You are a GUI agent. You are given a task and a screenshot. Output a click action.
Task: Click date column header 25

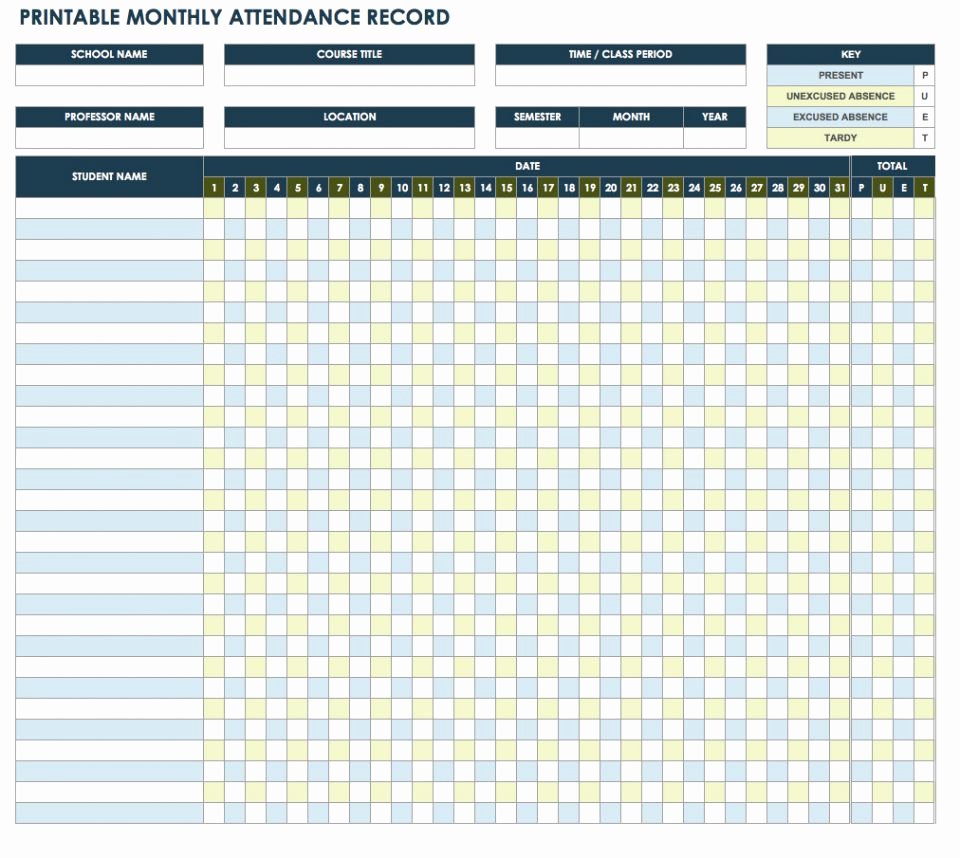714,187
